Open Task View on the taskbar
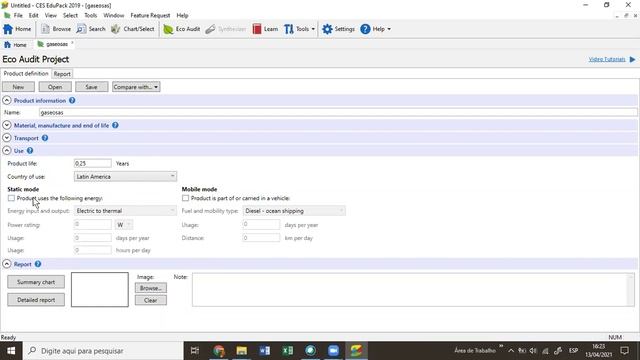 pos(195,351)
